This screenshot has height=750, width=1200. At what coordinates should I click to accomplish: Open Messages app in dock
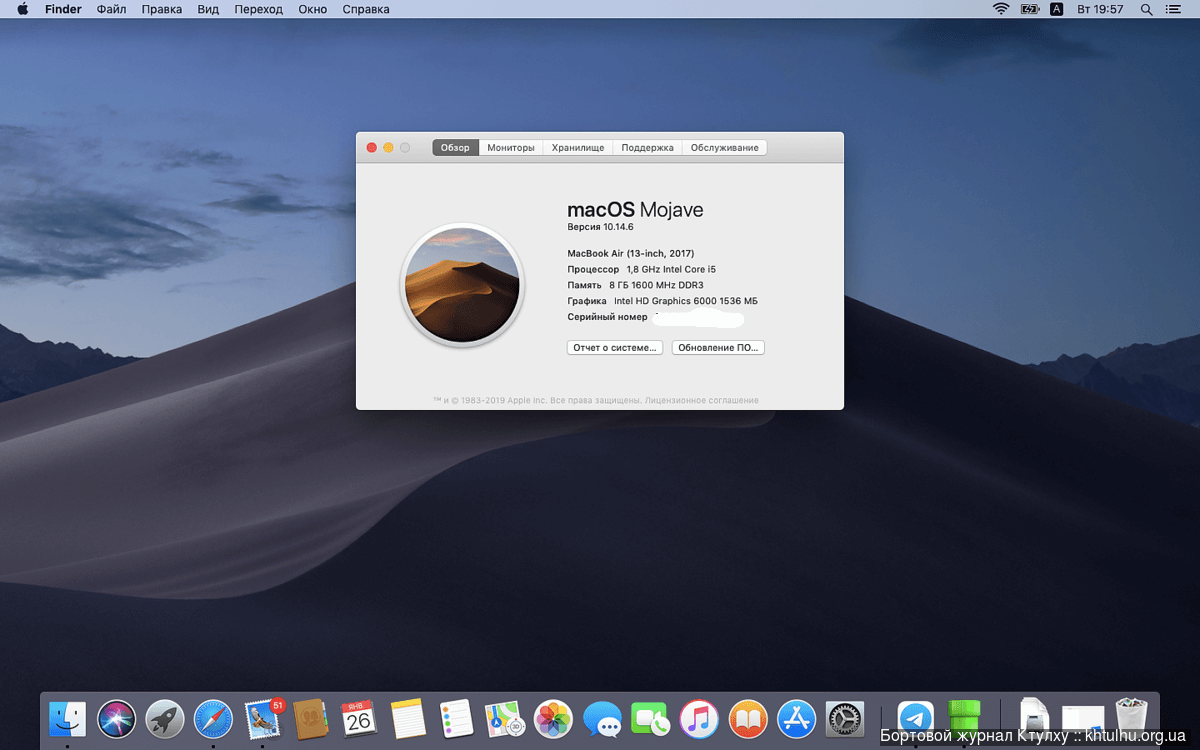click(x=602, y=718)
